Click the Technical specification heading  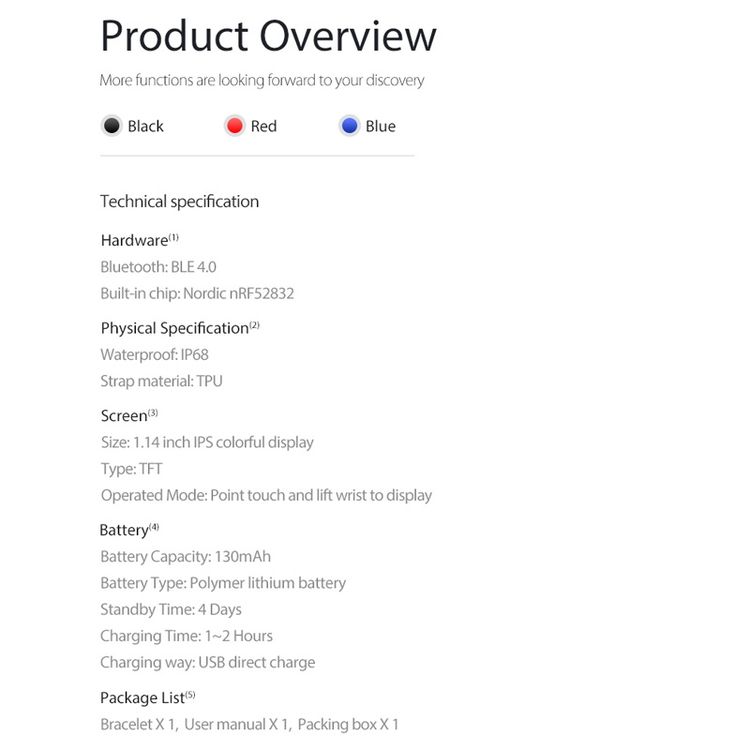pyautogui.click(x=179, y=201)
